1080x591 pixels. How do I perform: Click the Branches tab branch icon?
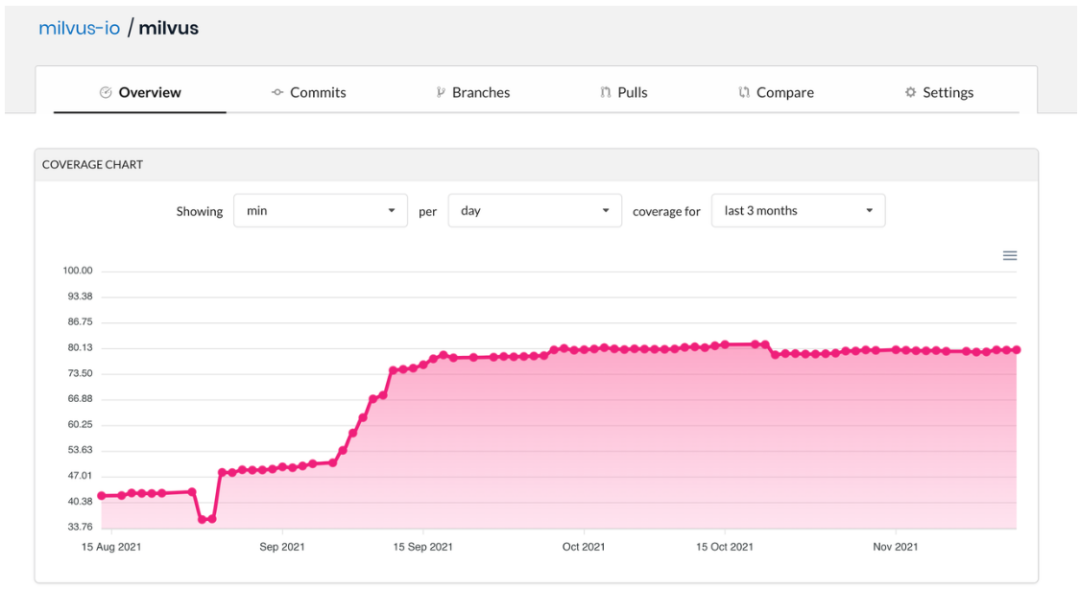440,93
